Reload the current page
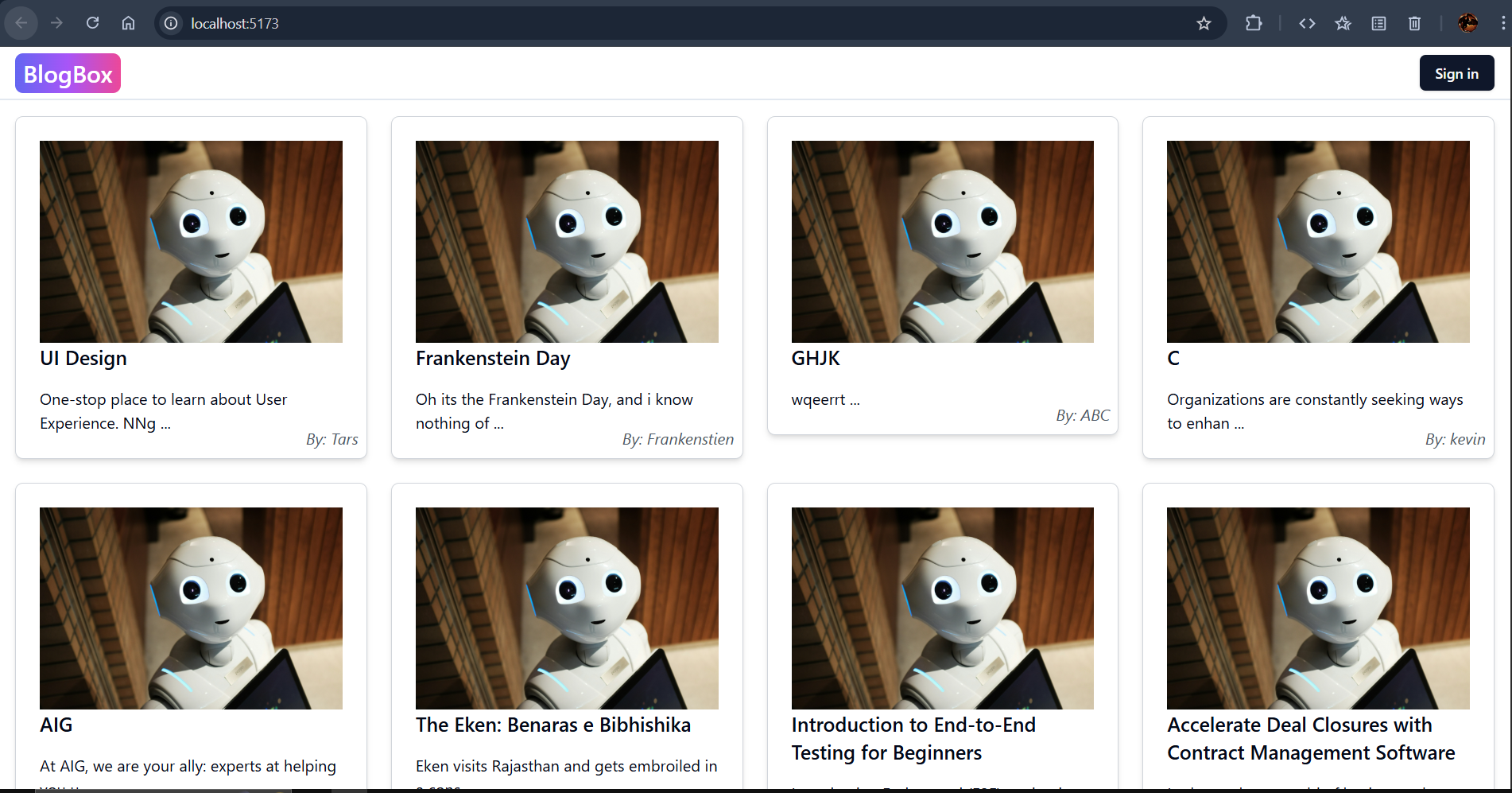 point(92,23)
